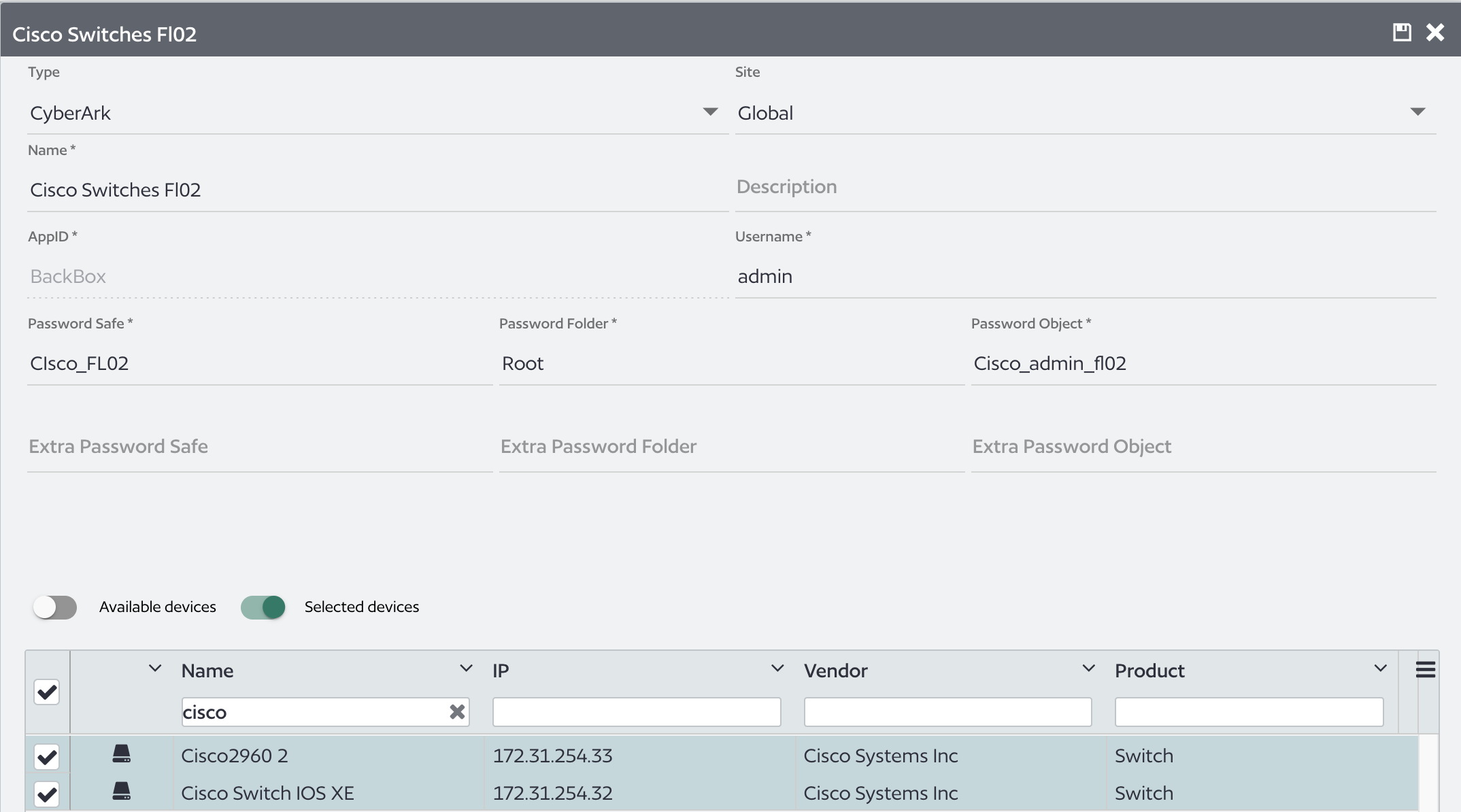Expand the Name column header dropdown
The width and height of the screenshot is (1461, 812).
[x=466, y=668]
